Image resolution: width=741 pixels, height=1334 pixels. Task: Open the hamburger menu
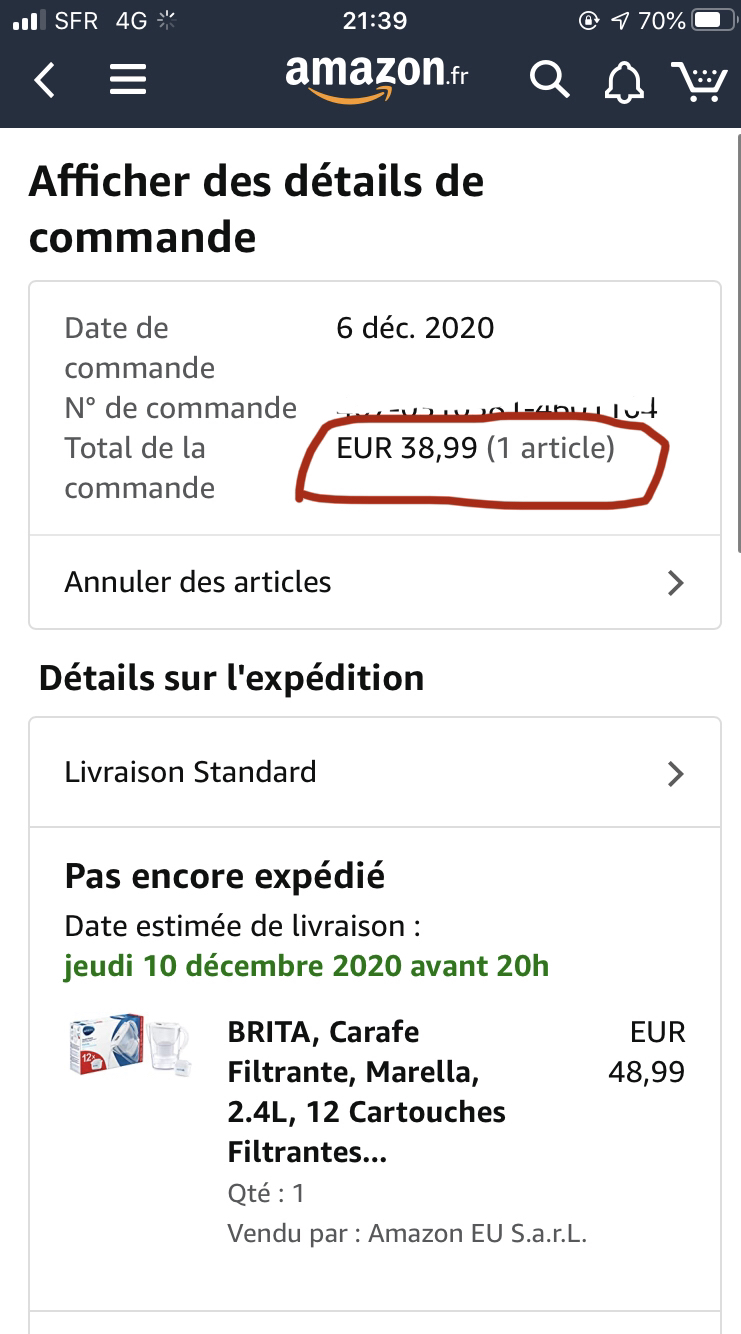128,80
